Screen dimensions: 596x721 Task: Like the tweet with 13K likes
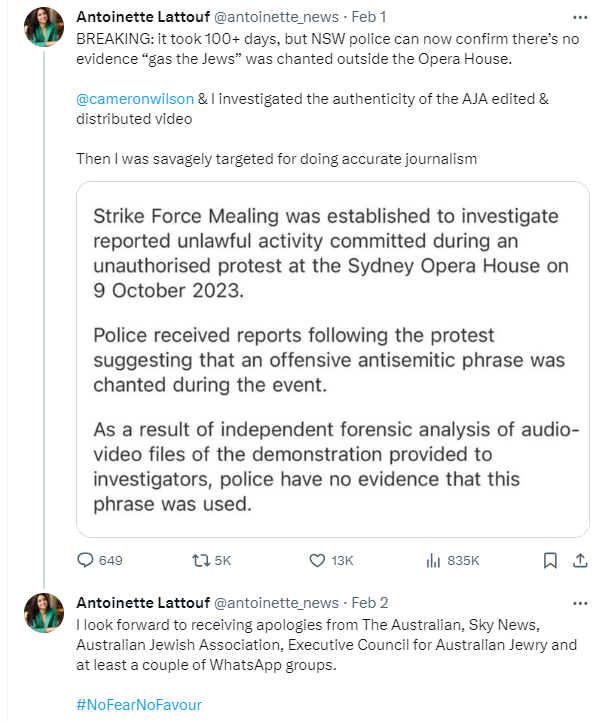(331, 561)
